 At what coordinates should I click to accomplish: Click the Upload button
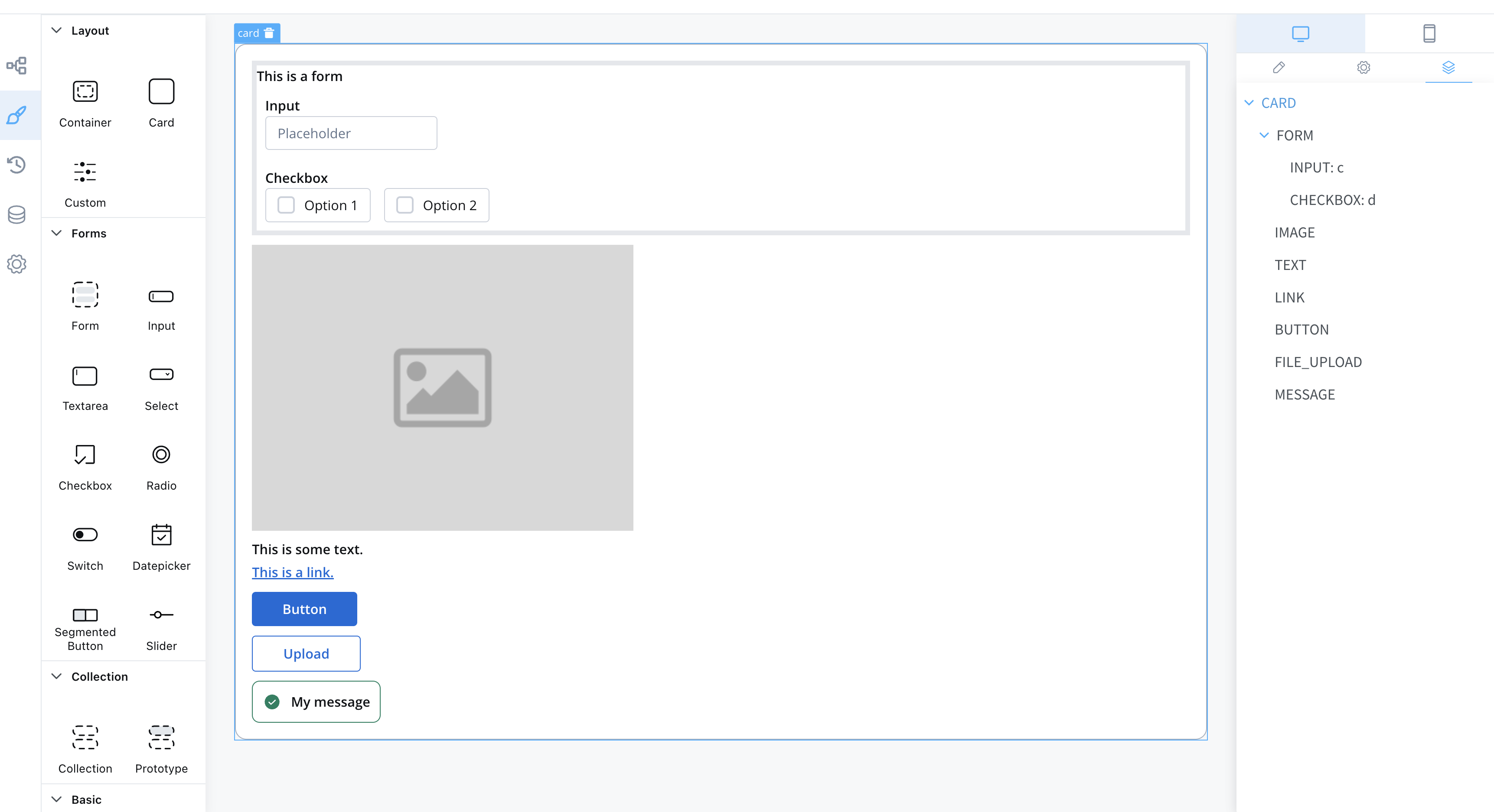[x=306, y=653]
